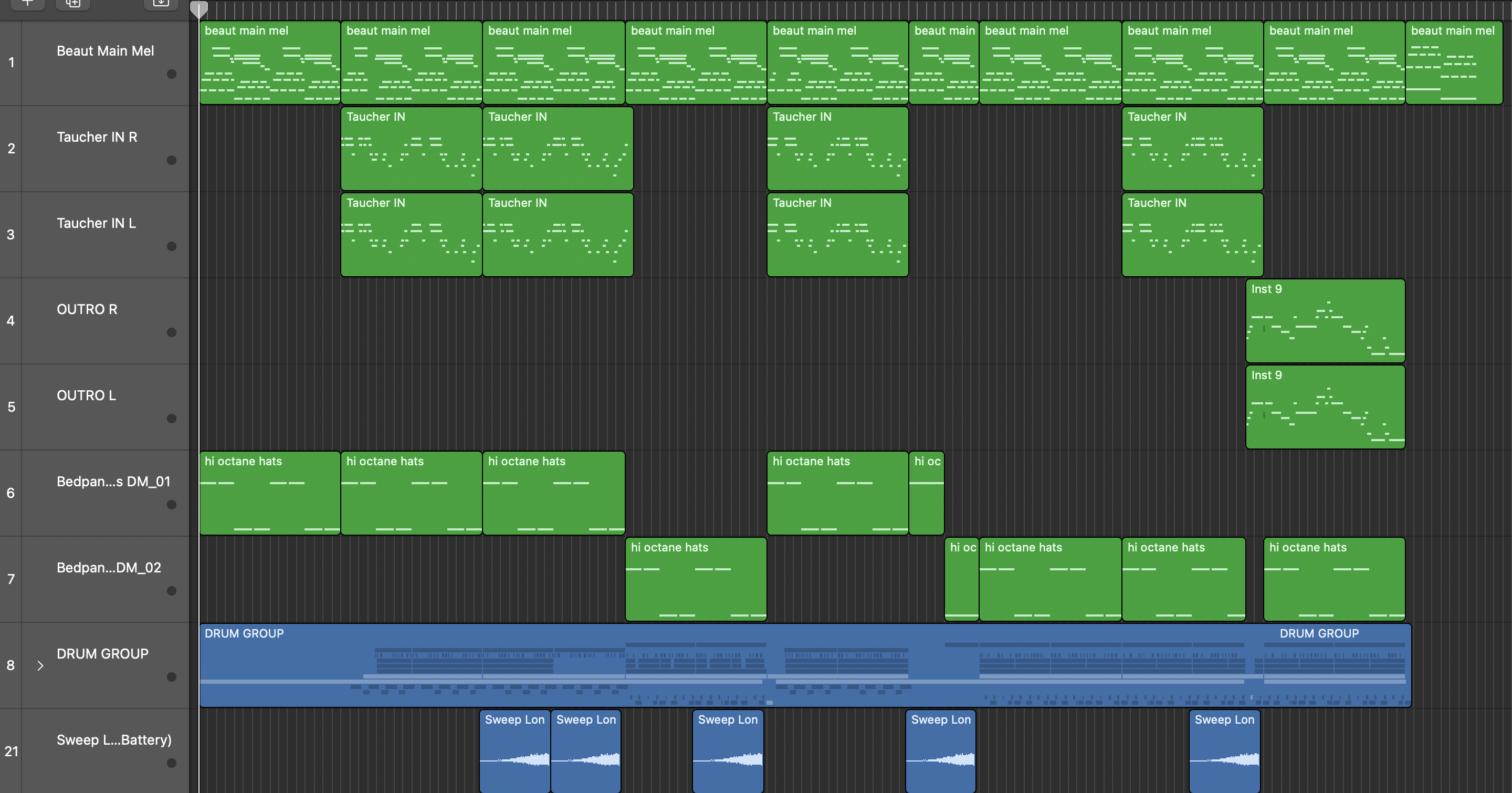Click track number 4 in the header
The image size is (1512, 793).
pos(10,321)
